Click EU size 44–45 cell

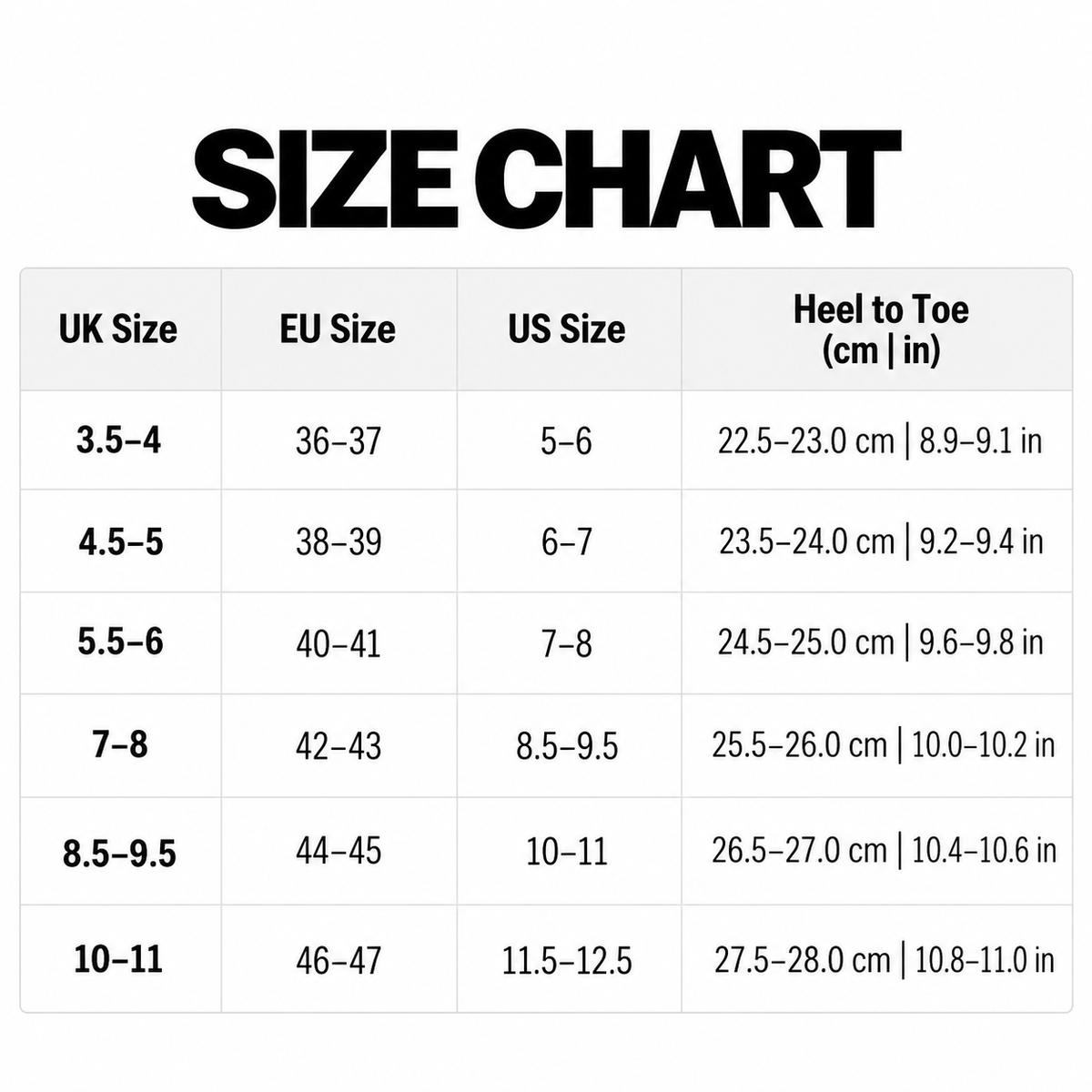click(339, 852)
